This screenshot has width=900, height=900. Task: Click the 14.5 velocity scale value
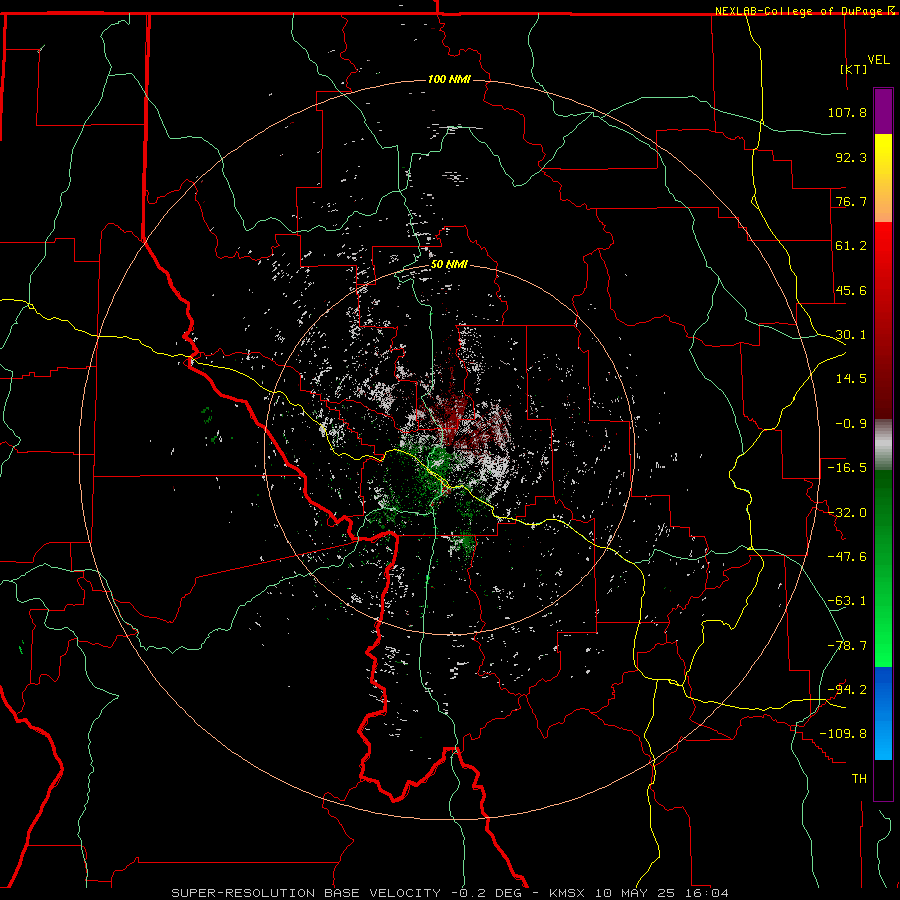click(x=851, y=379)
